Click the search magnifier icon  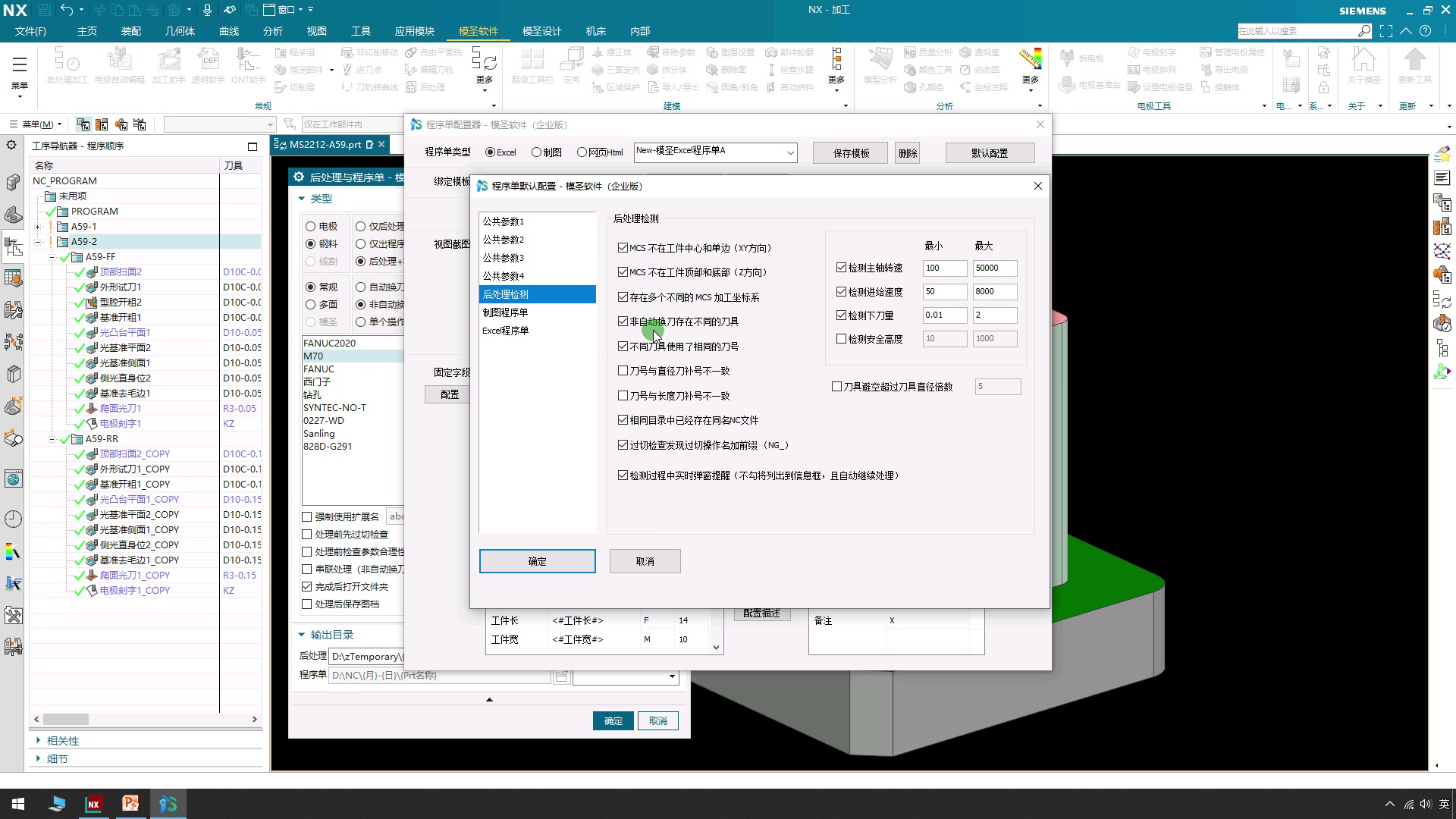[1364, 31]
